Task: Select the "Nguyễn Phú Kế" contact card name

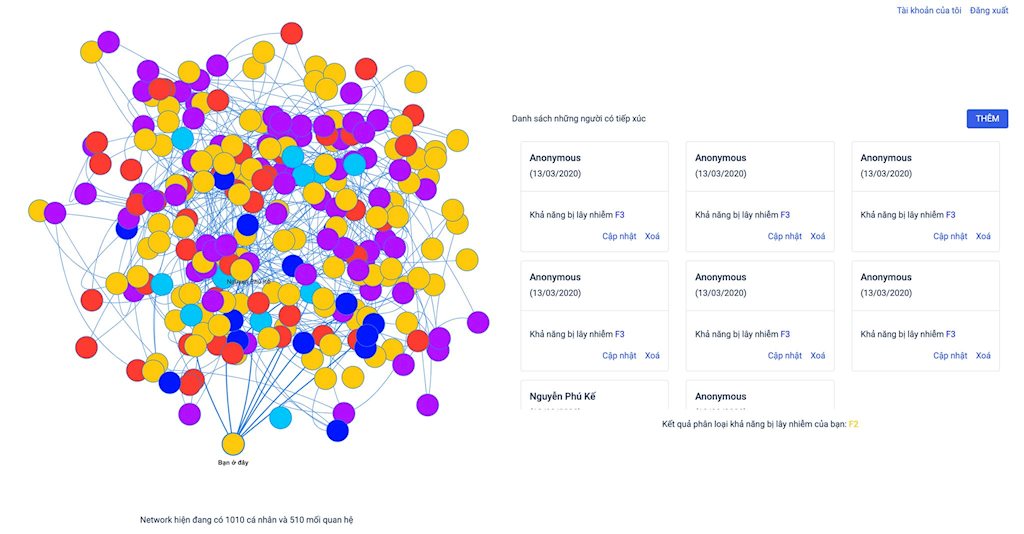Action: (x=563, y=396)
